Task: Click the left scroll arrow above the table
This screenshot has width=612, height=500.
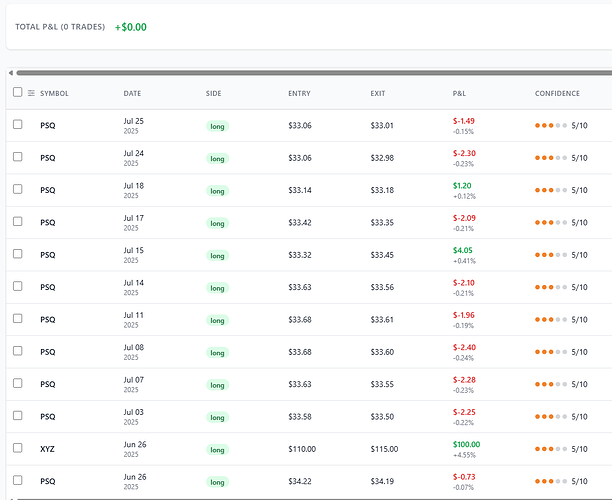Action: tap(11, 72)
